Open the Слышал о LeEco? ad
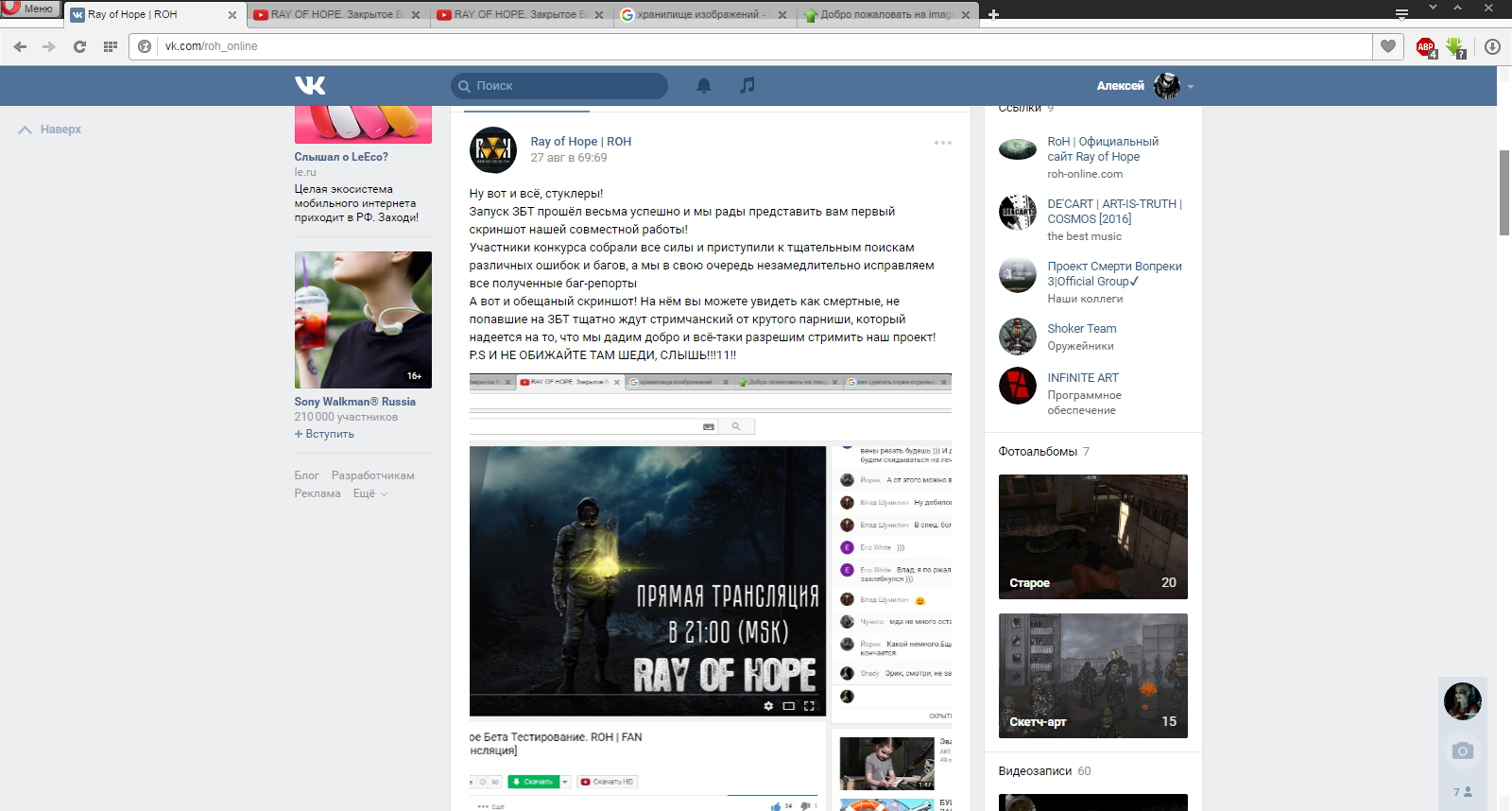1512x811 pixels. tap(341, 157)
